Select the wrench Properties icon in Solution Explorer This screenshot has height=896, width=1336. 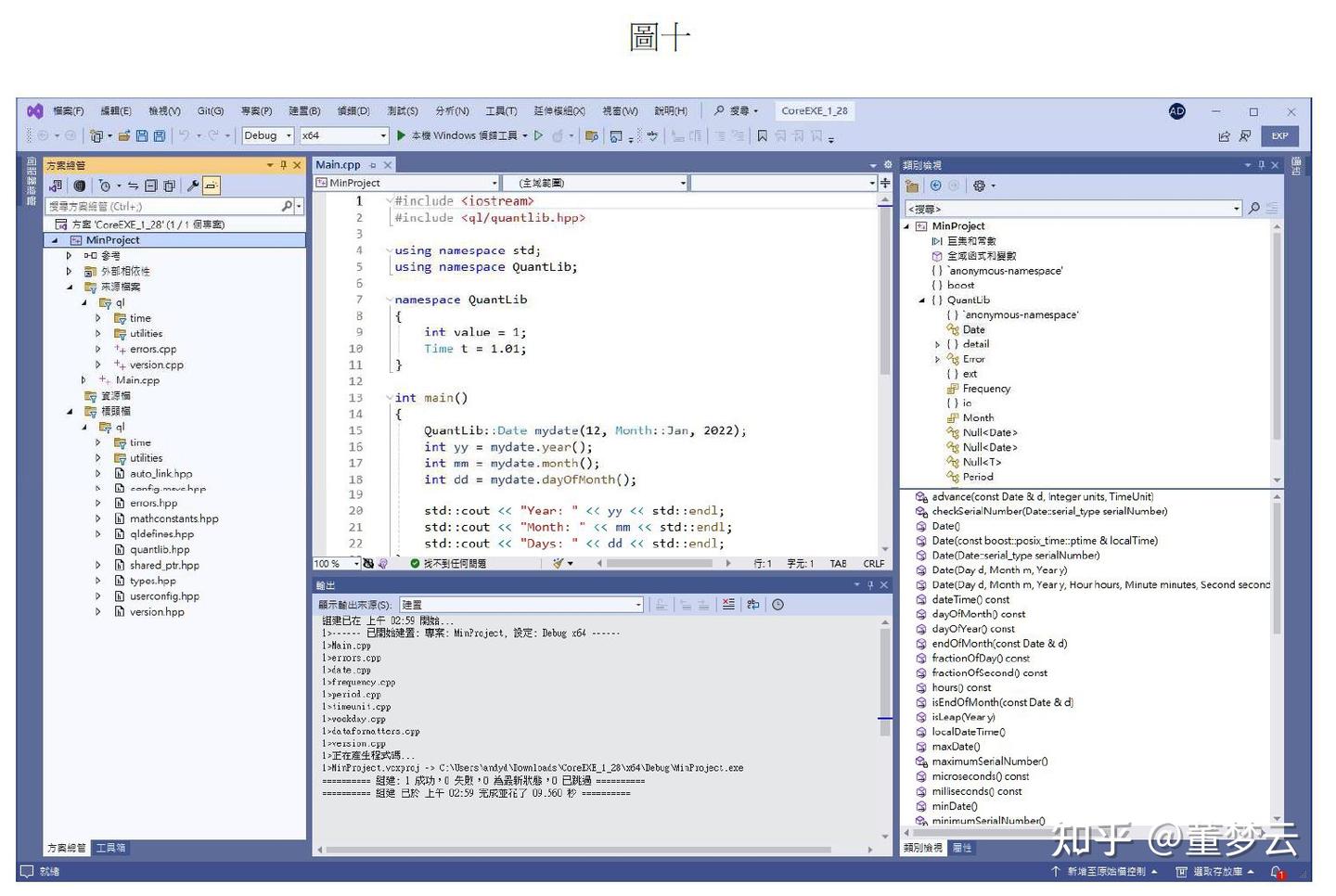click(192, 185)
